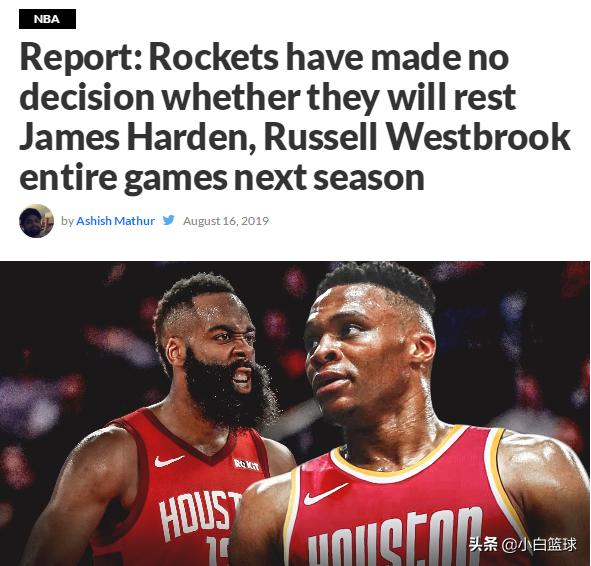Click the Nike swoosh on left jersey
The width and height of the screenshot is (591, 566).
(x=168, y=460)
